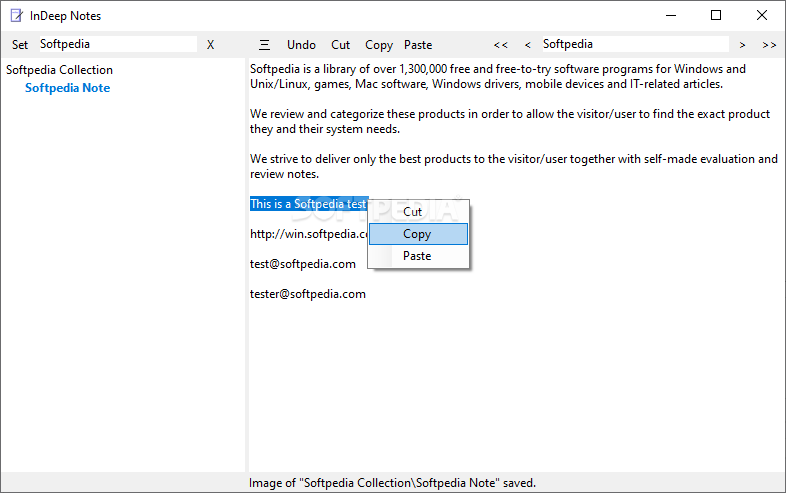
Task: Maximize the InDeep Notes window
Action: pos(716,16)
